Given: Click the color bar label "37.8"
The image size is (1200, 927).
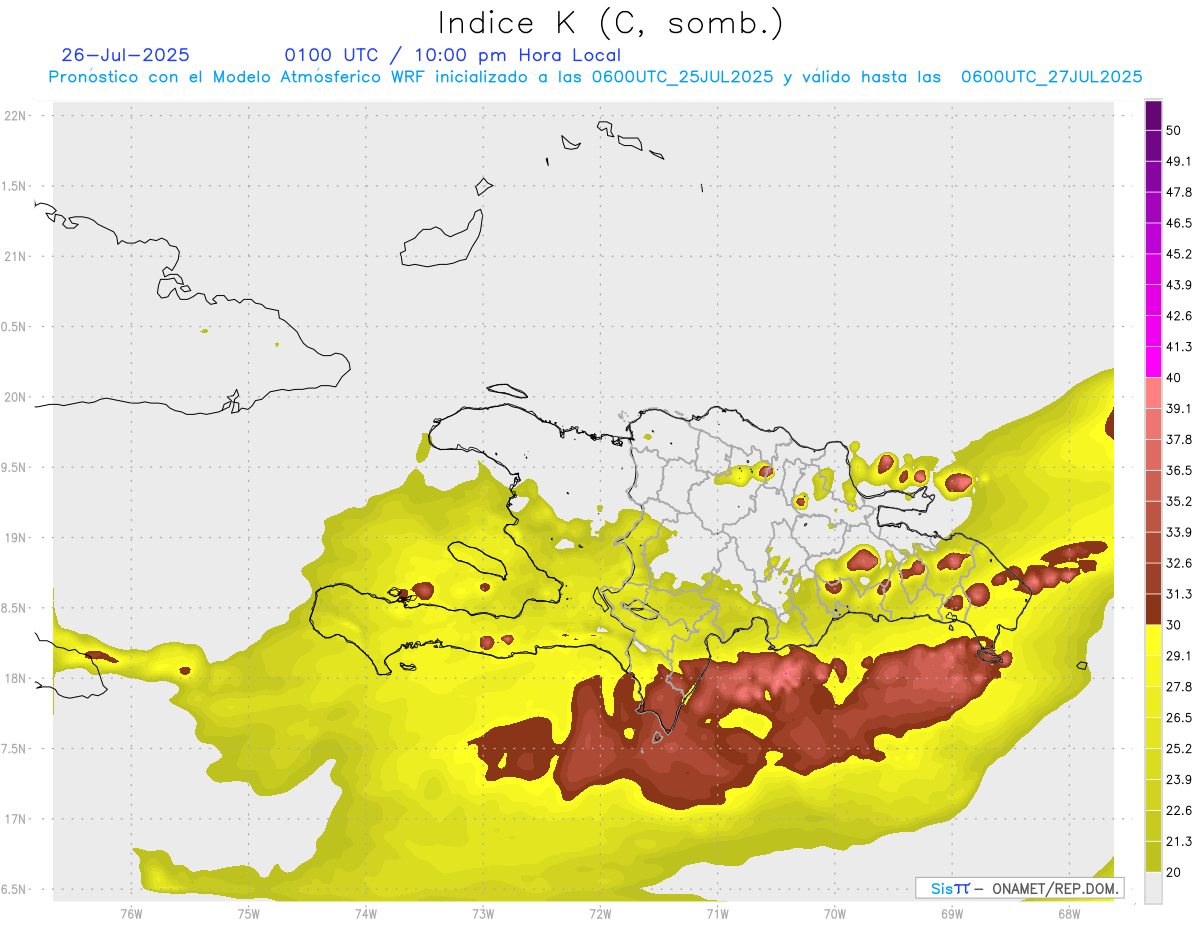Looking at the screenshot, I should (1179, 440).
